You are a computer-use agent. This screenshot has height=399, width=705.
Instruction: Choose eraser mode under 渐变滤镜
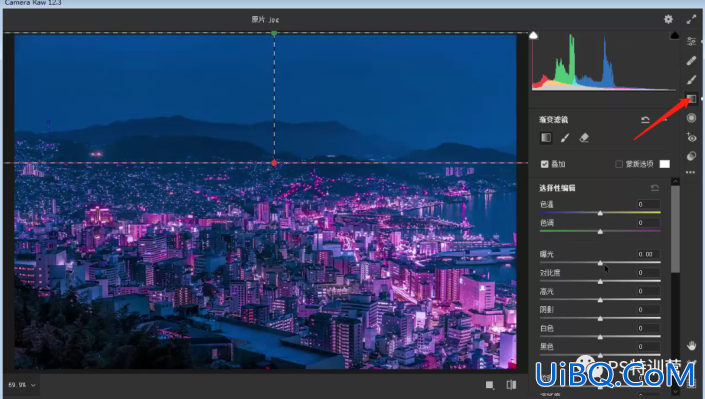click(584, 138)
